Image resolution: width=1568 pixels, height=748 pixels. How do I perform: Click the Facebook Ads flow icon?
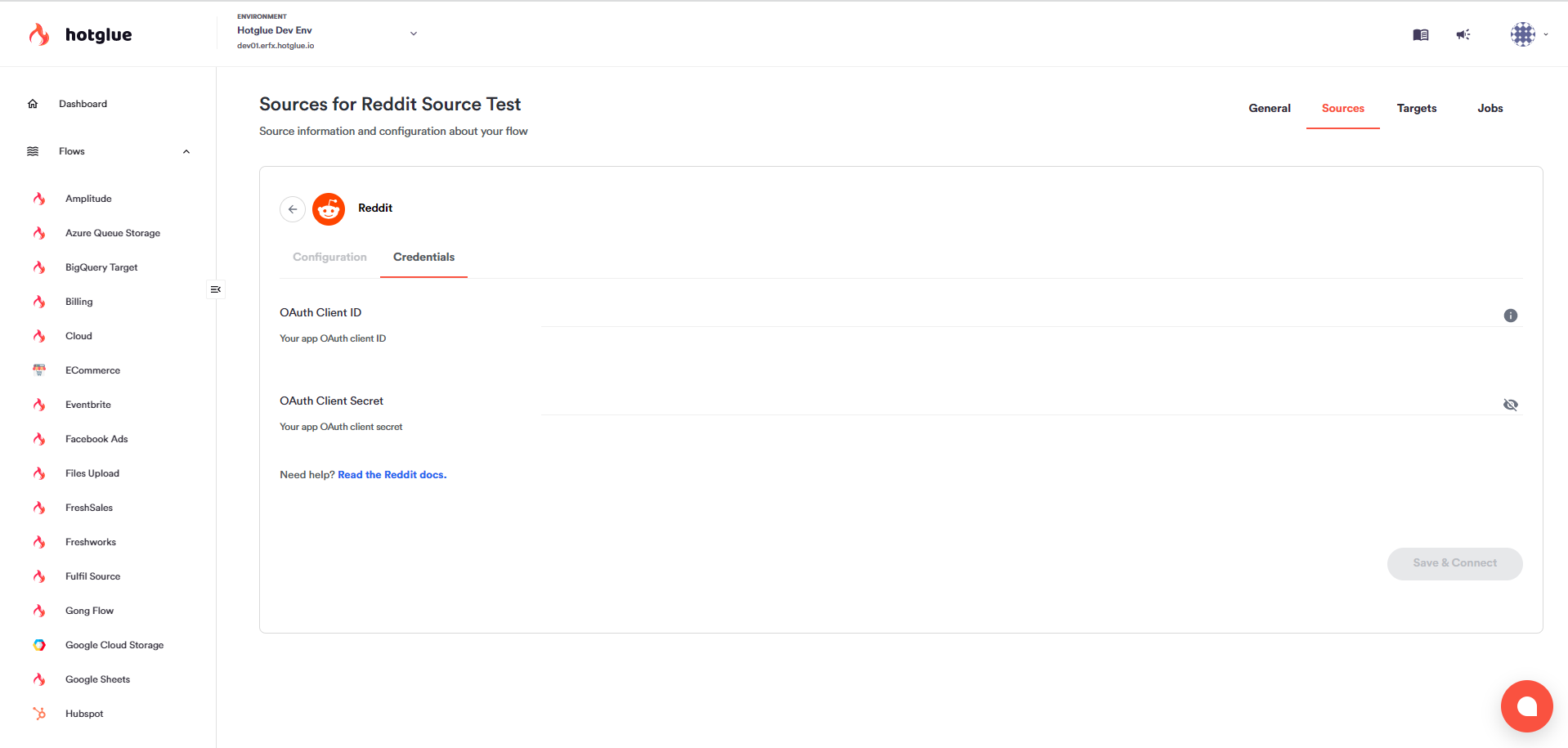39,439
